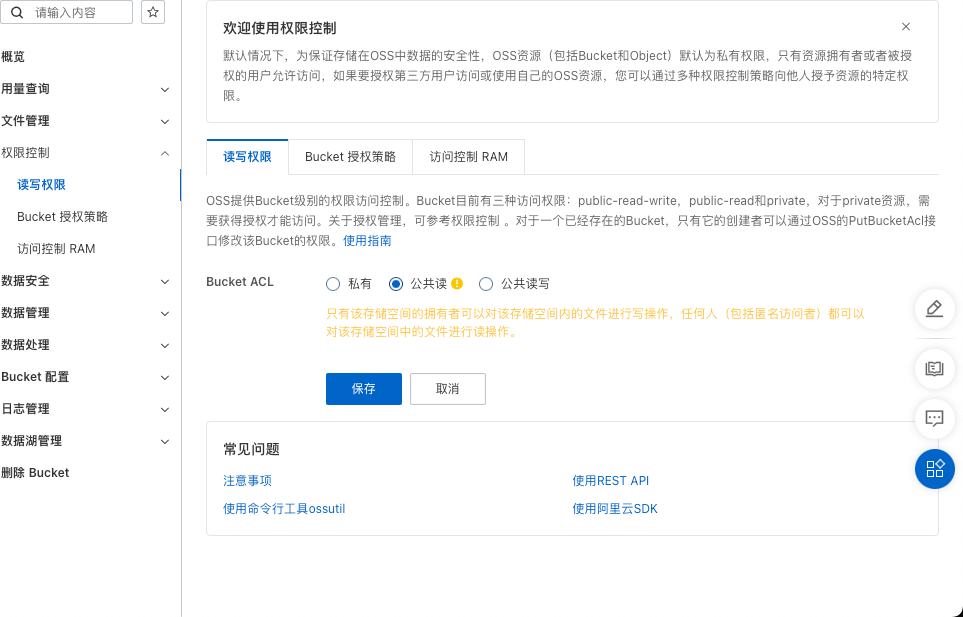Expand the 数据安全 menu chevron

165,282
